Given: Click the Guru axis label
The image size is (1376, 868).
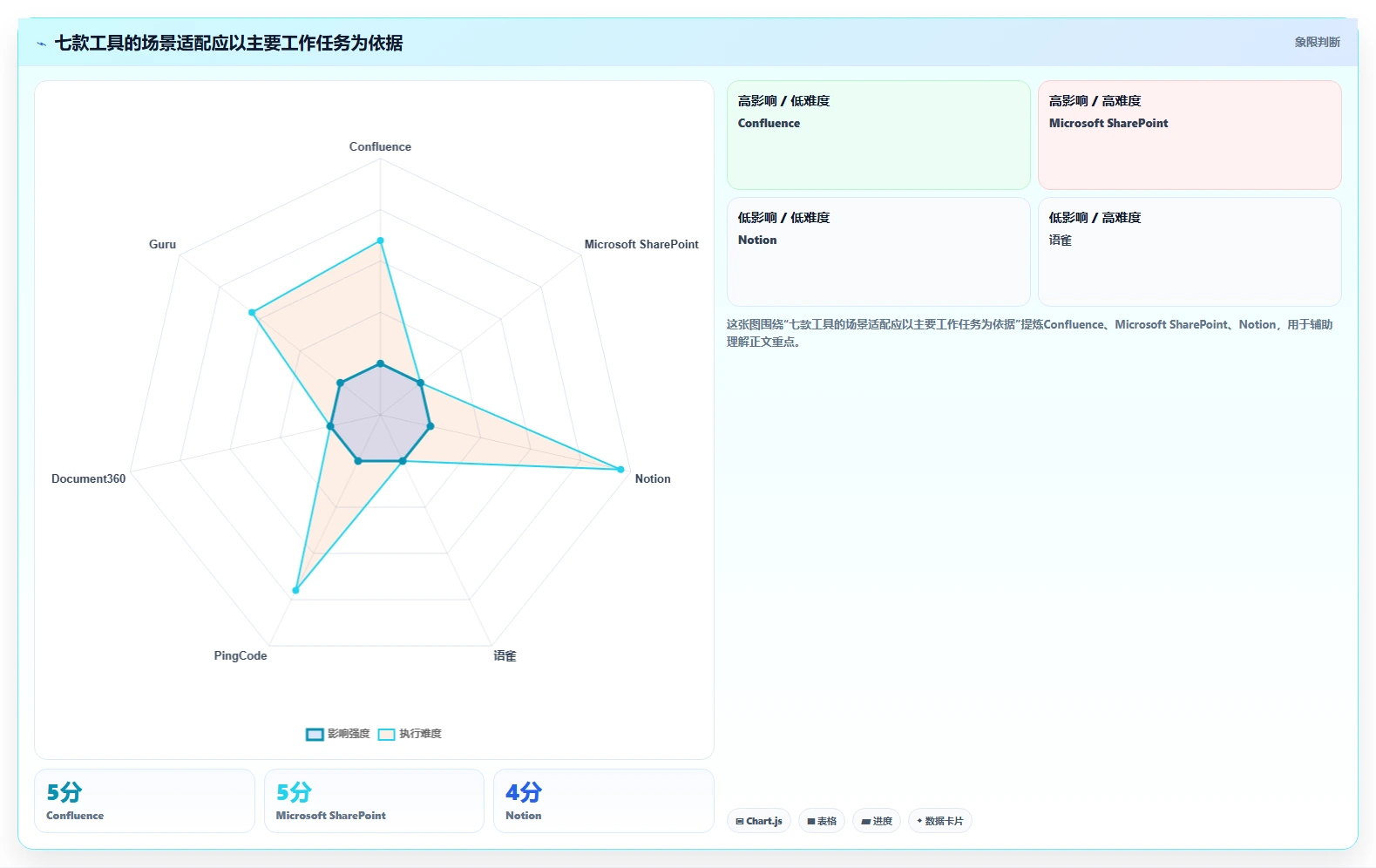Looking at the screenshot, I should pyautogui.click(x=162, y=244).
